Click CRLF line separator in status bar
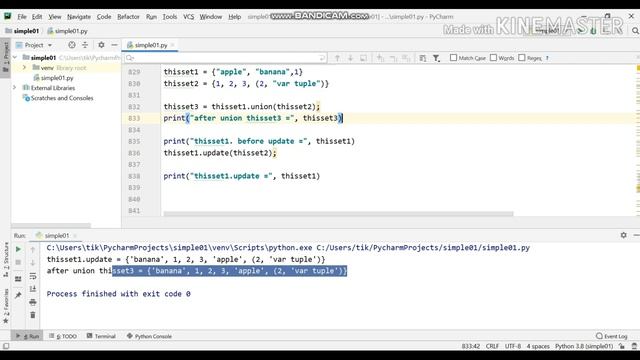640x360 pixels. (x=492, y=346)
